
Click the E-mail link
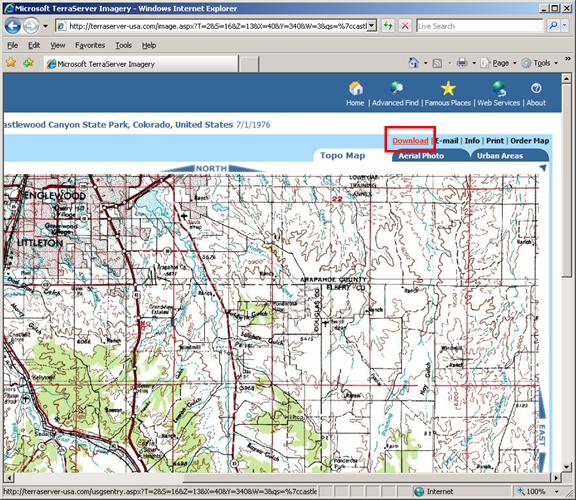447,141
